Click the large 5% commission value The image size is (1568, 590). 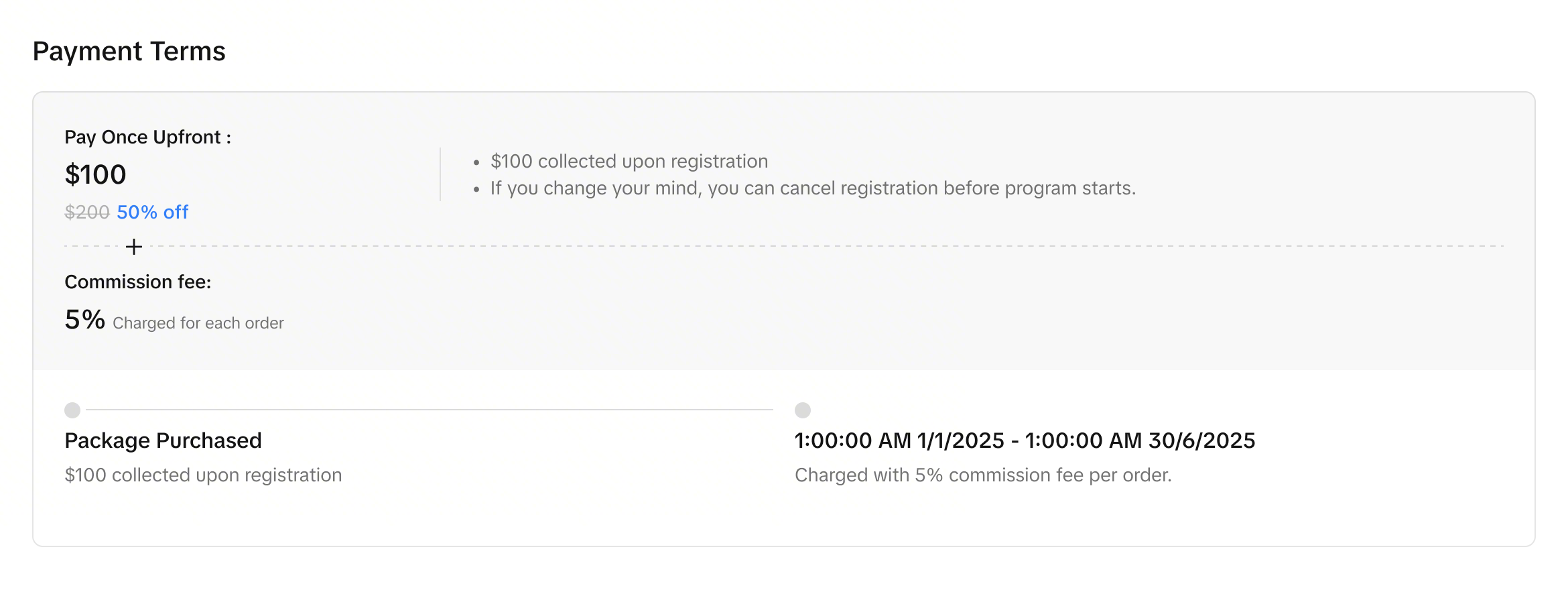tap(84, 320)
